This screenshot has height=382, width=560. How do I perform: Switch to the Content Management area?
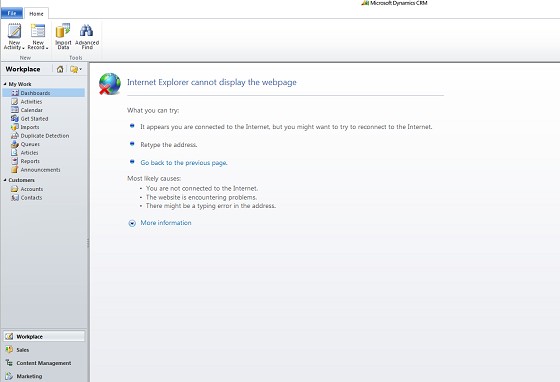44,363
